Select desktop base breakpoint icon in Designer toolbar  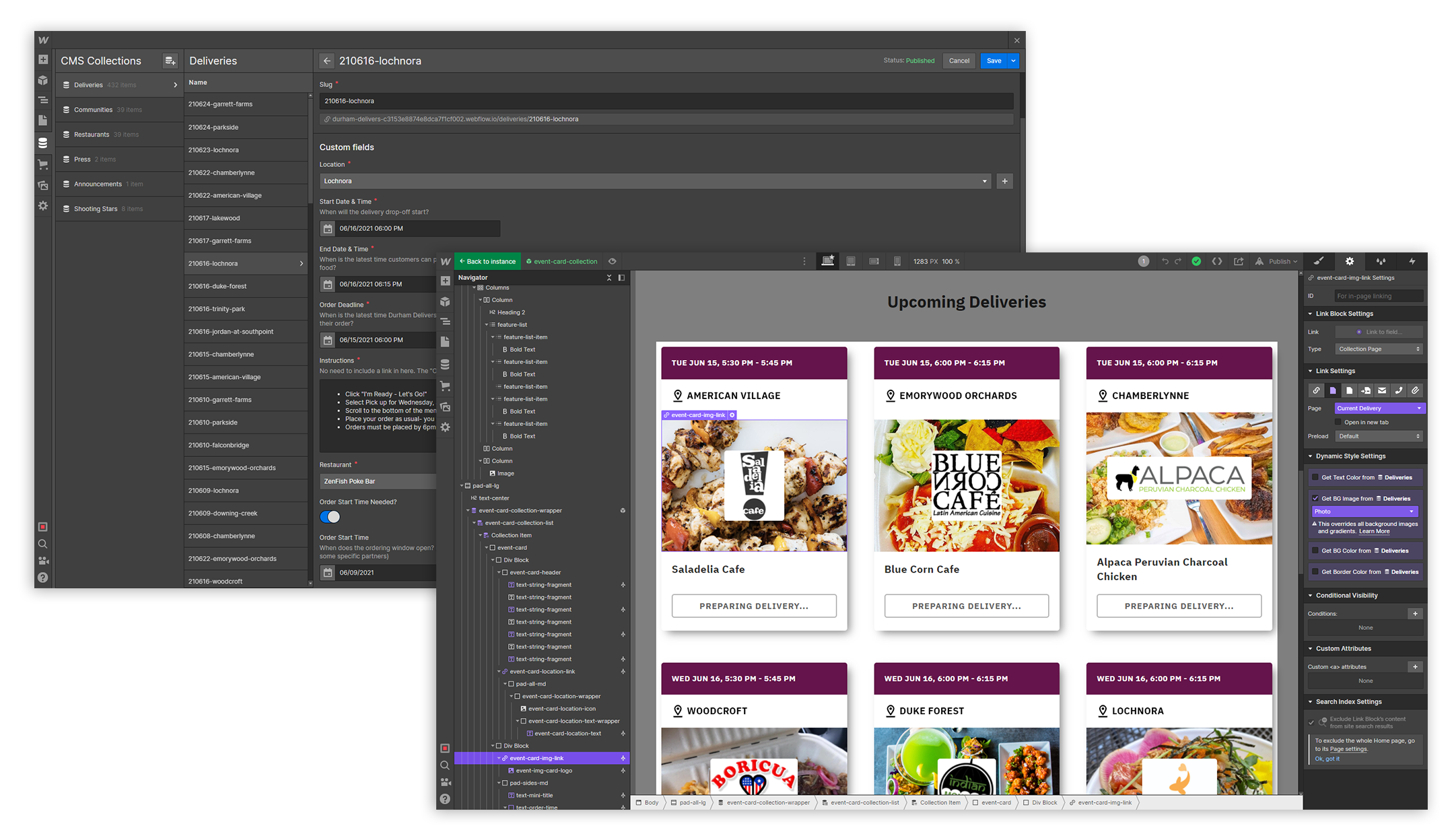[x=827, y=261]
